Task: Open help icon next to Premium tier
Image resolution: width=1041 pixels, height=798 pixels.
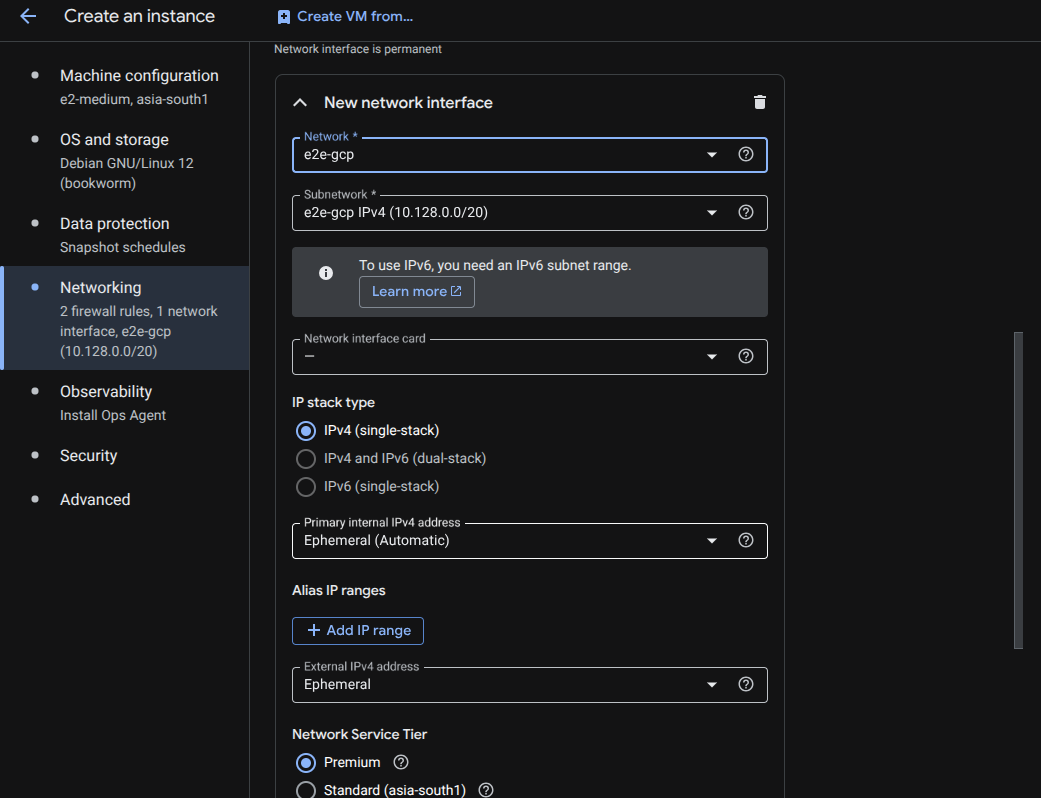Action: click(x=400, y=762)
